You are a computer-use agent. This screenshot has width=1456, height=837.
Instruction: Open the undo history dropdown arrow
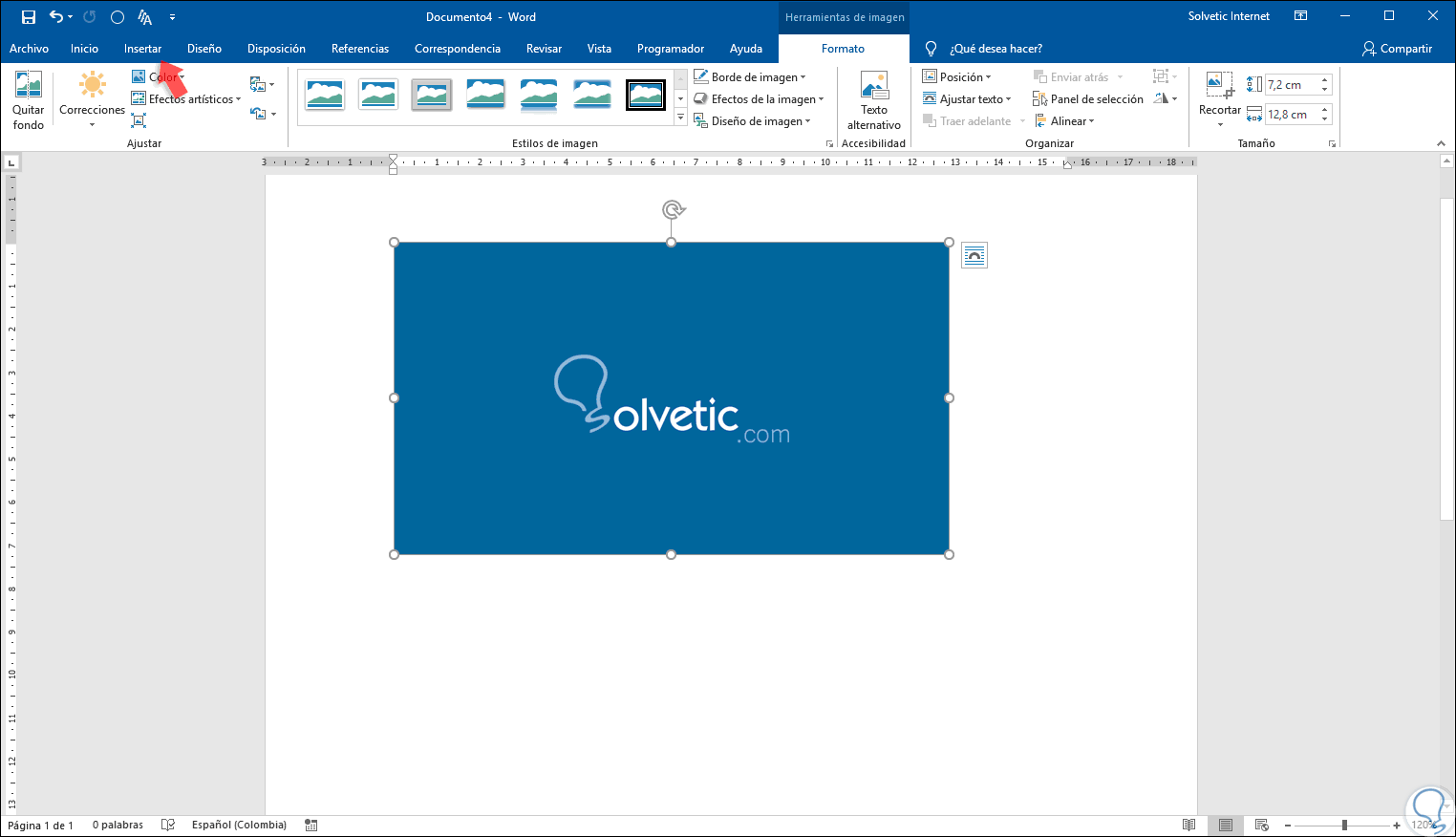(71, 17)
